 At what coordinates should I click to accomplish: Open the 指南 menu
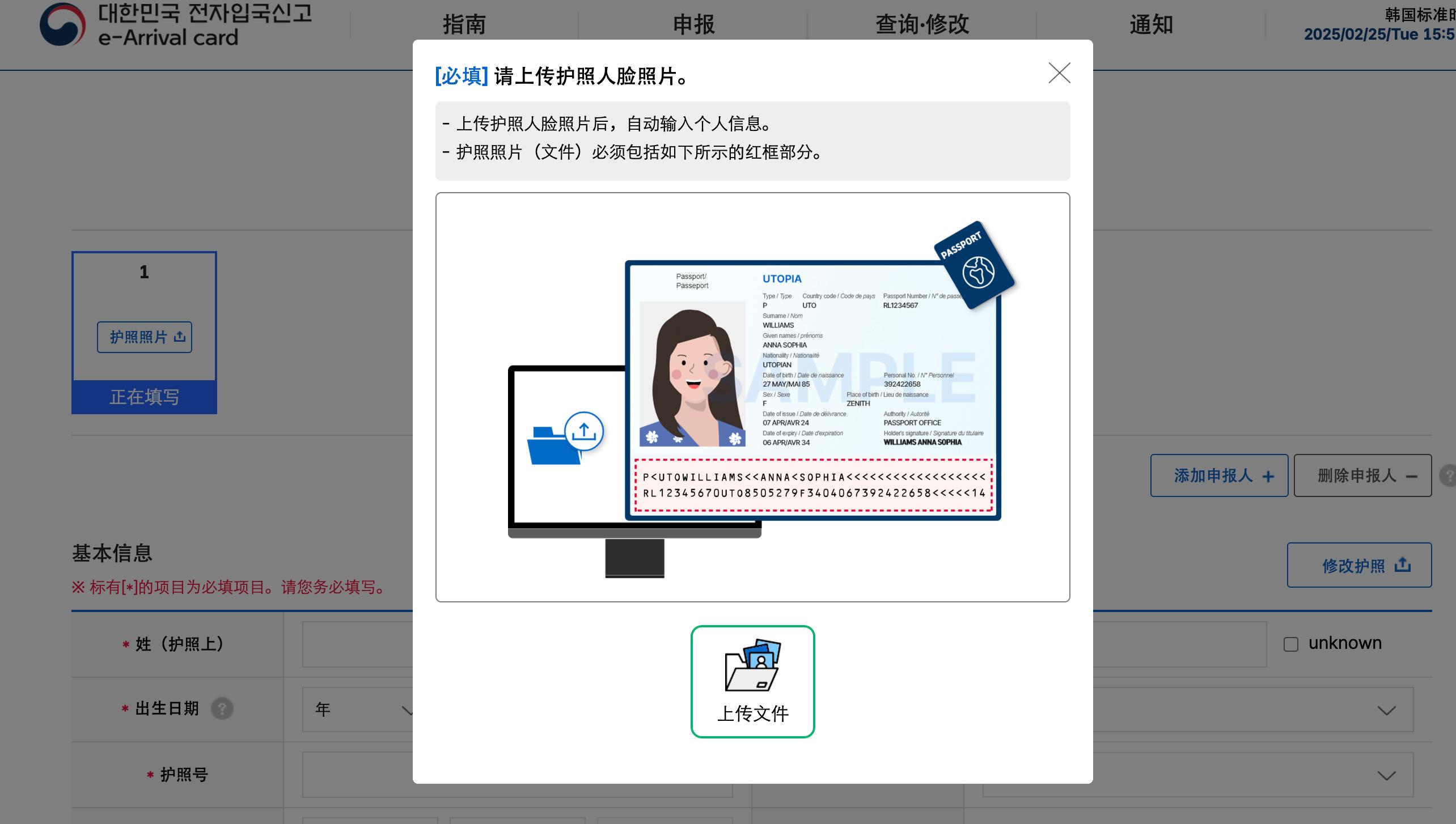(x=464, y=25)
